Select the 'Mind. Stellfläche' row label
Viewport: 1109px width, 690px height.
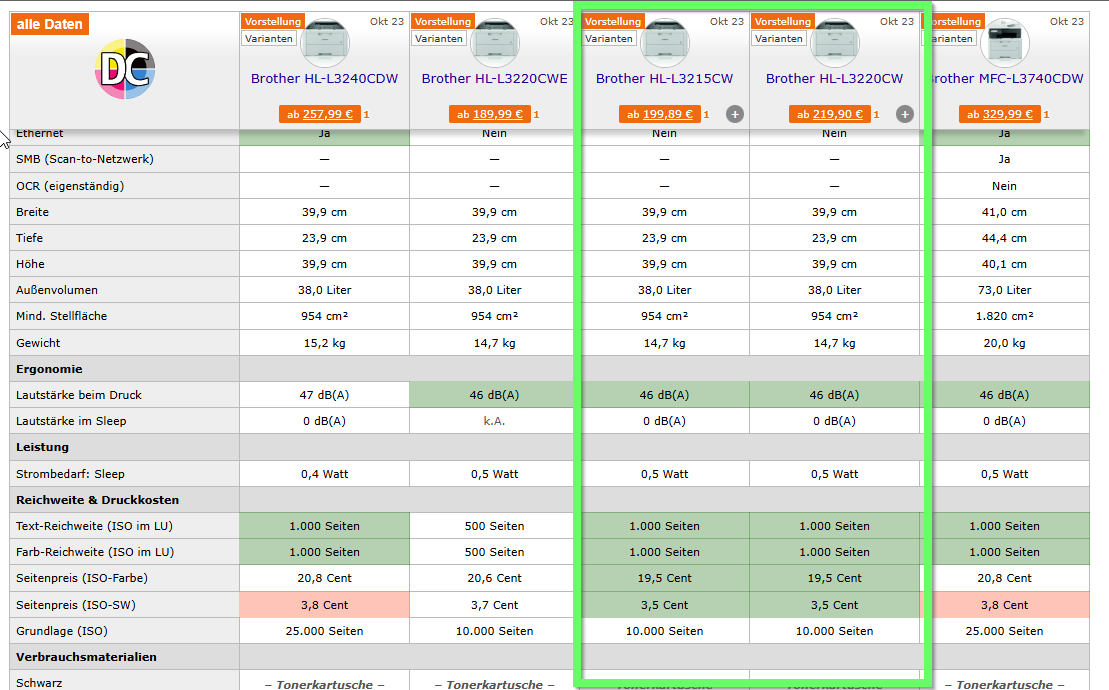[62, 316]
